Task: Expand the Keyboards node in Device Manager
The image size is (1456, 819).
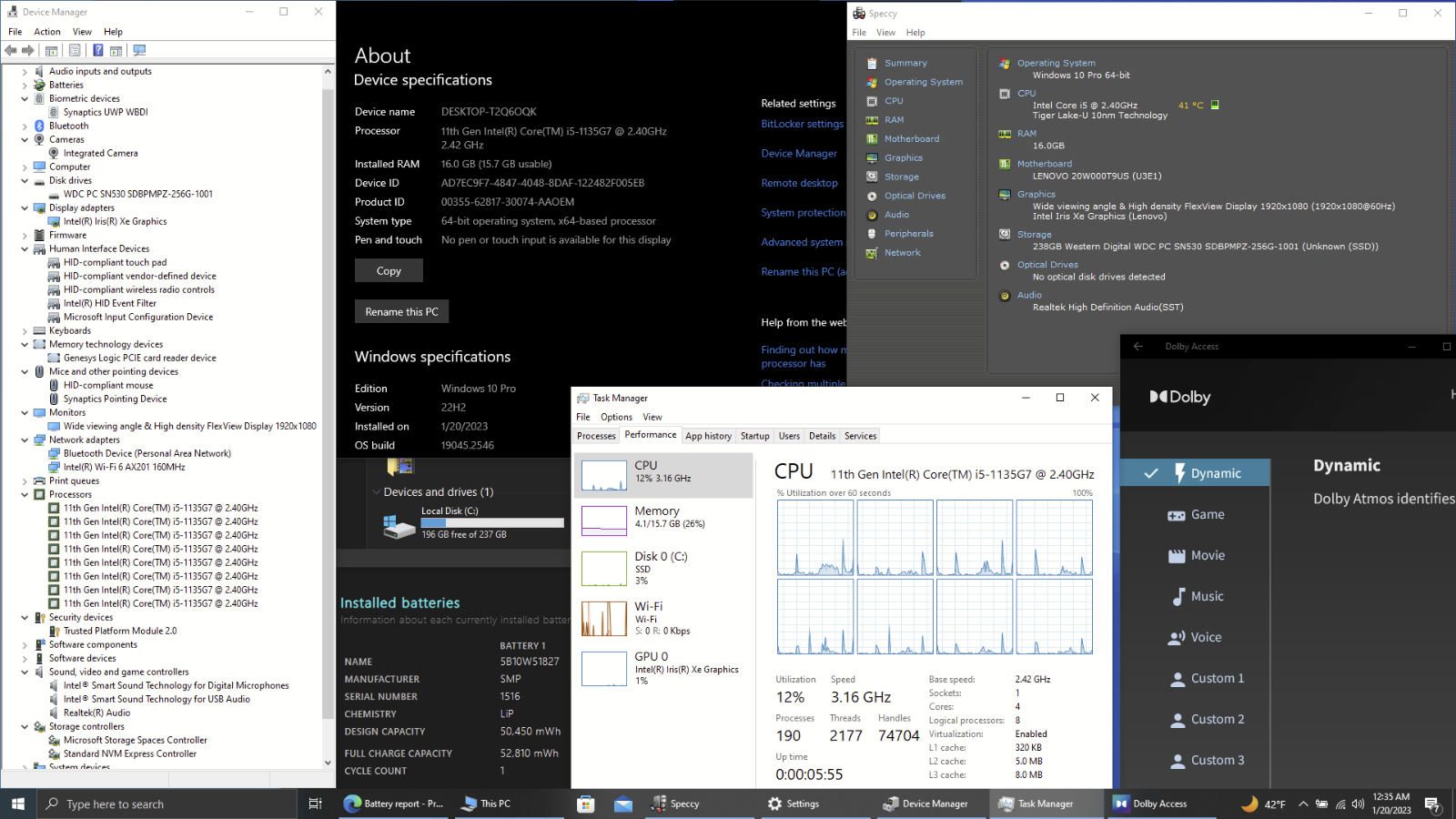Action: (25, 330)
